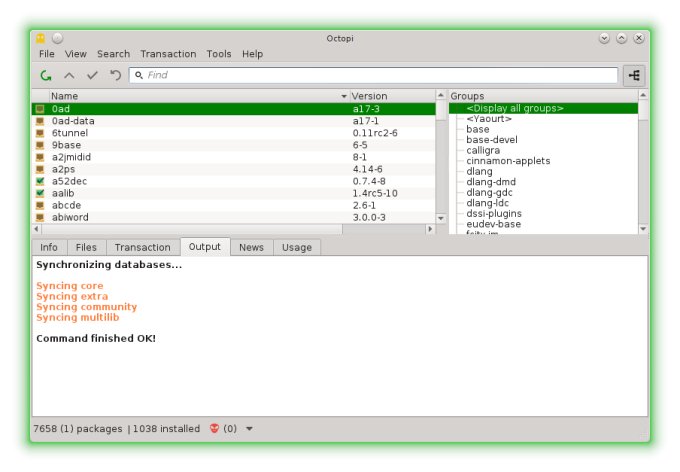Switch to the Files tab
The width and height of the screenshot is (680, 472).
tap(86, 247)
